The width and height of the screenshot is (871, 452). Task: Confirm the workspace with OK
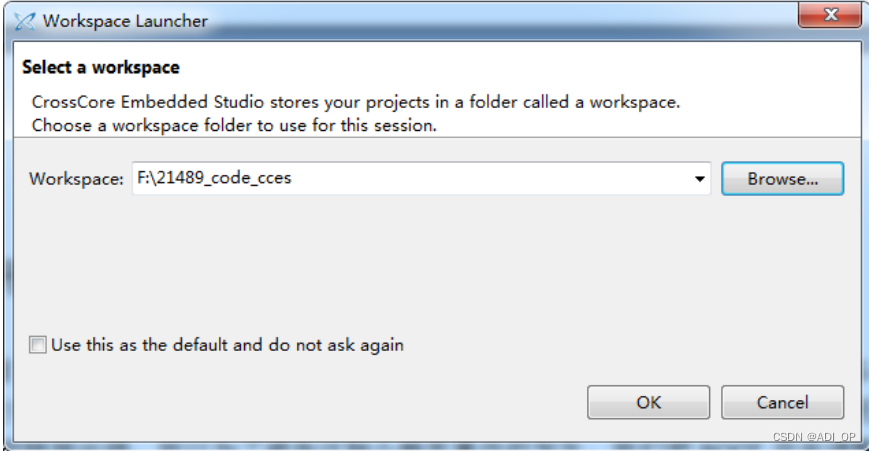click(648, 402)
